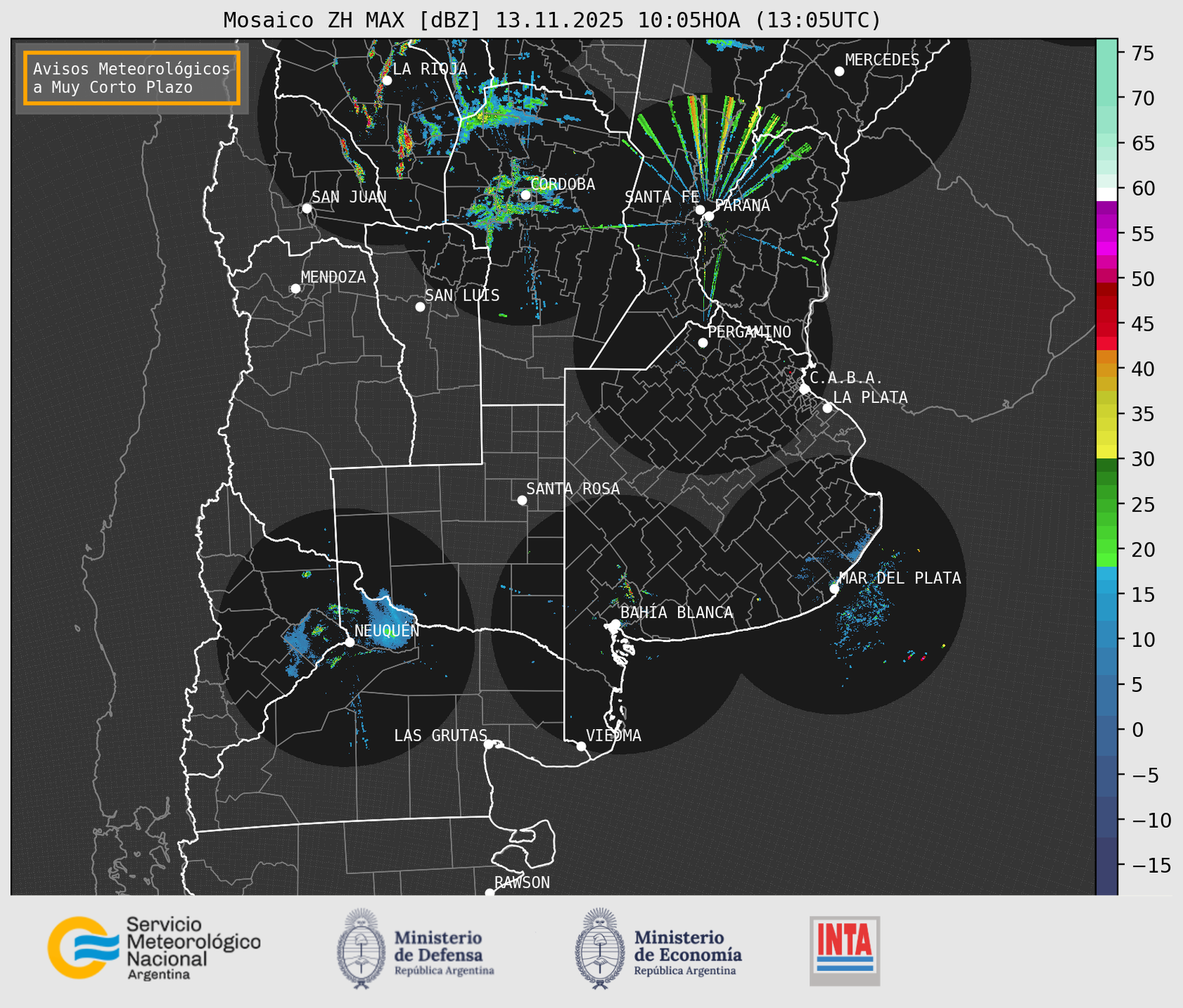Click the LAS GRUTAS label
The height and width of the screenshot is (1008, 1183).
(x=440, y=735)
